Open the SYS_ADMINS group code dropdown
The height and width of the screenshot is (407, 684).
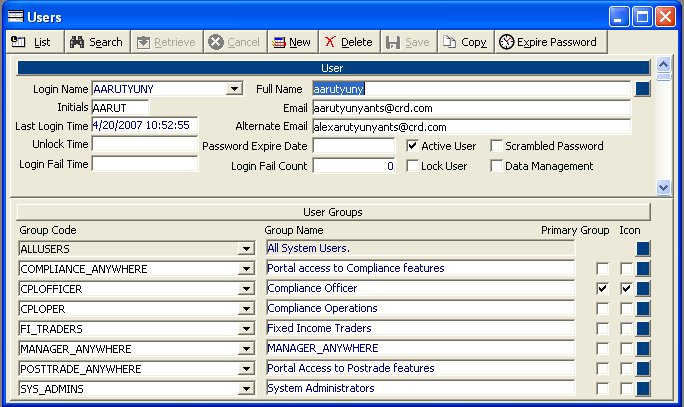[x=246, y=389]
